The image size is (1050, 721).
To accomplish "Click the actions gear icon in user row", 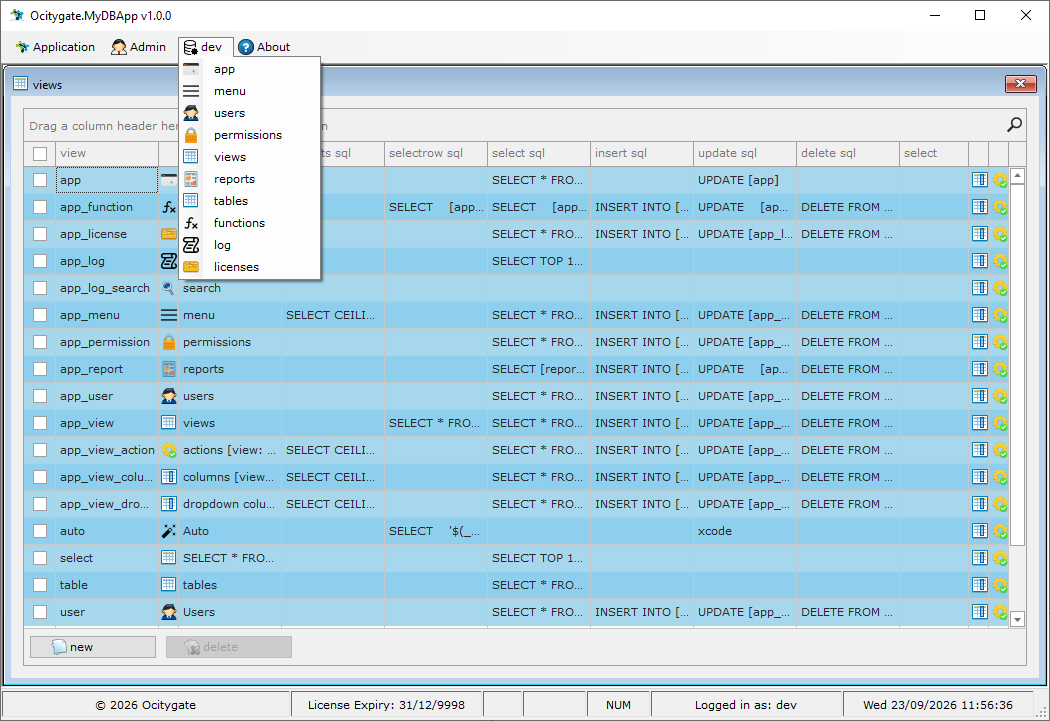I will (x=1000, y=612).
